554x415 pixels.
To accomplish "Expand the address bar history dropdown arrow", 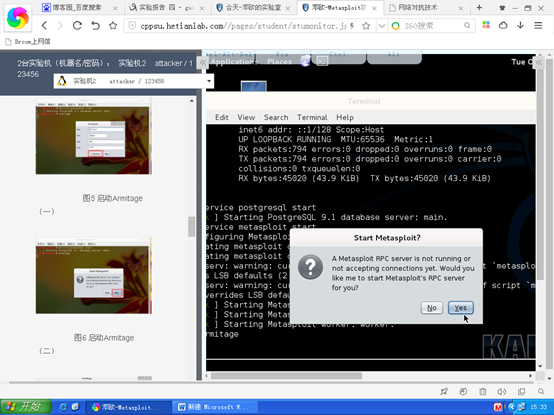I will 382,26.
